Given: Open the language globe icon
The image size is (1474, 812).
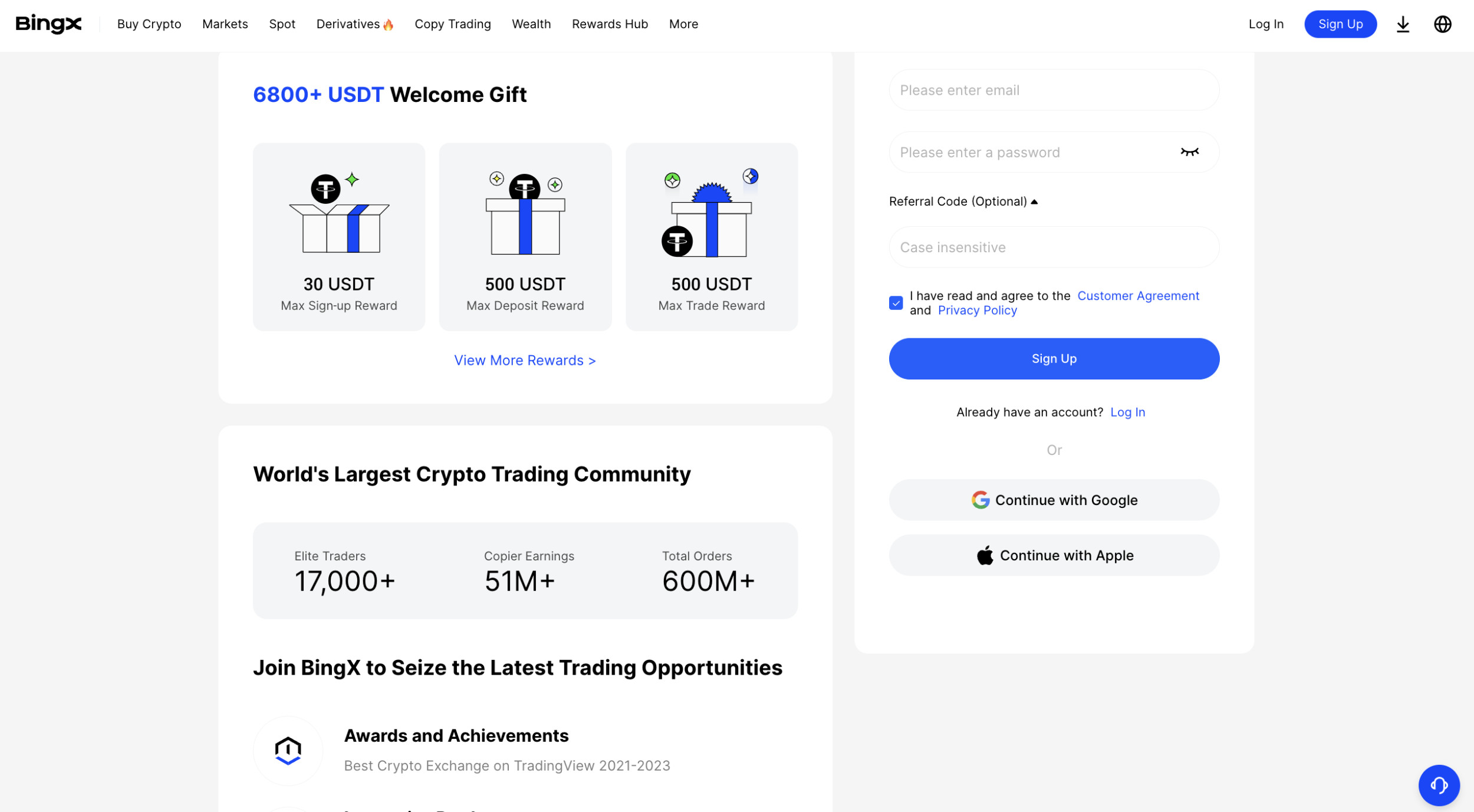Looking at the screenshot, I should click(1442, 24).
